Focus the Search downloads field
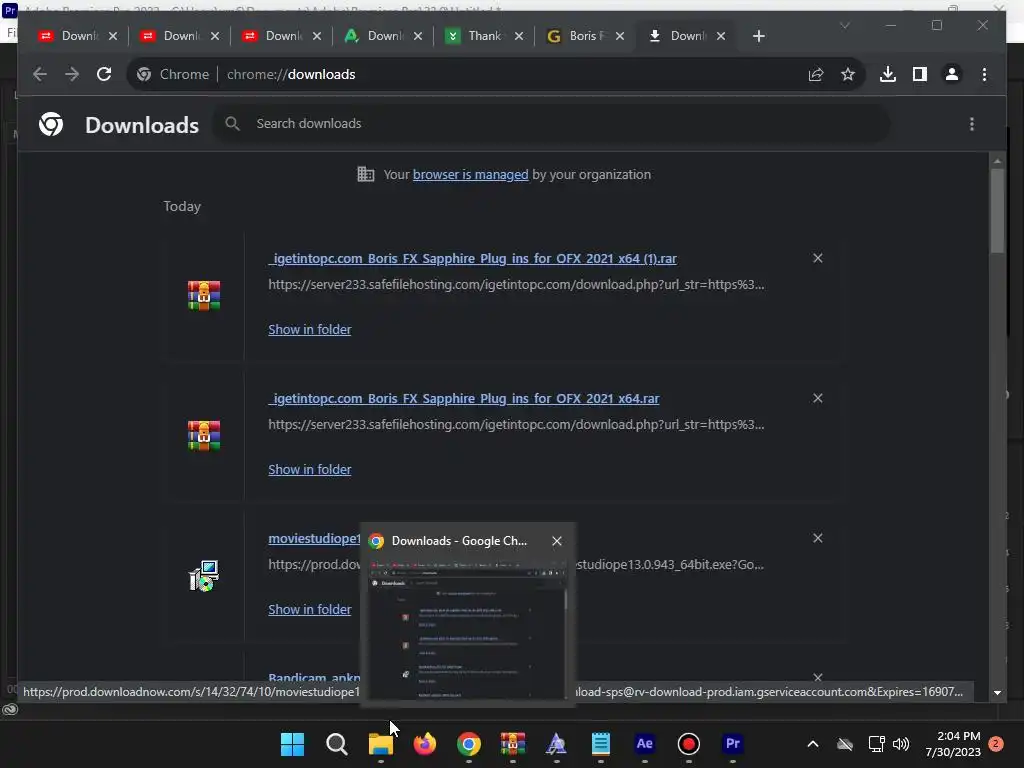 (x=552, y=123)
